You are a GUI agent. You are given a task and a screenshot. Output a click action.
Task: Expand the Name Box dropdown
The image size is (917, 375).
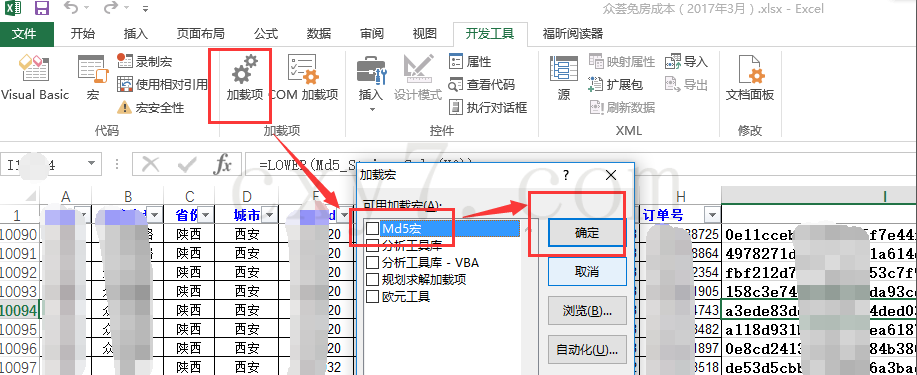[91, 165]
